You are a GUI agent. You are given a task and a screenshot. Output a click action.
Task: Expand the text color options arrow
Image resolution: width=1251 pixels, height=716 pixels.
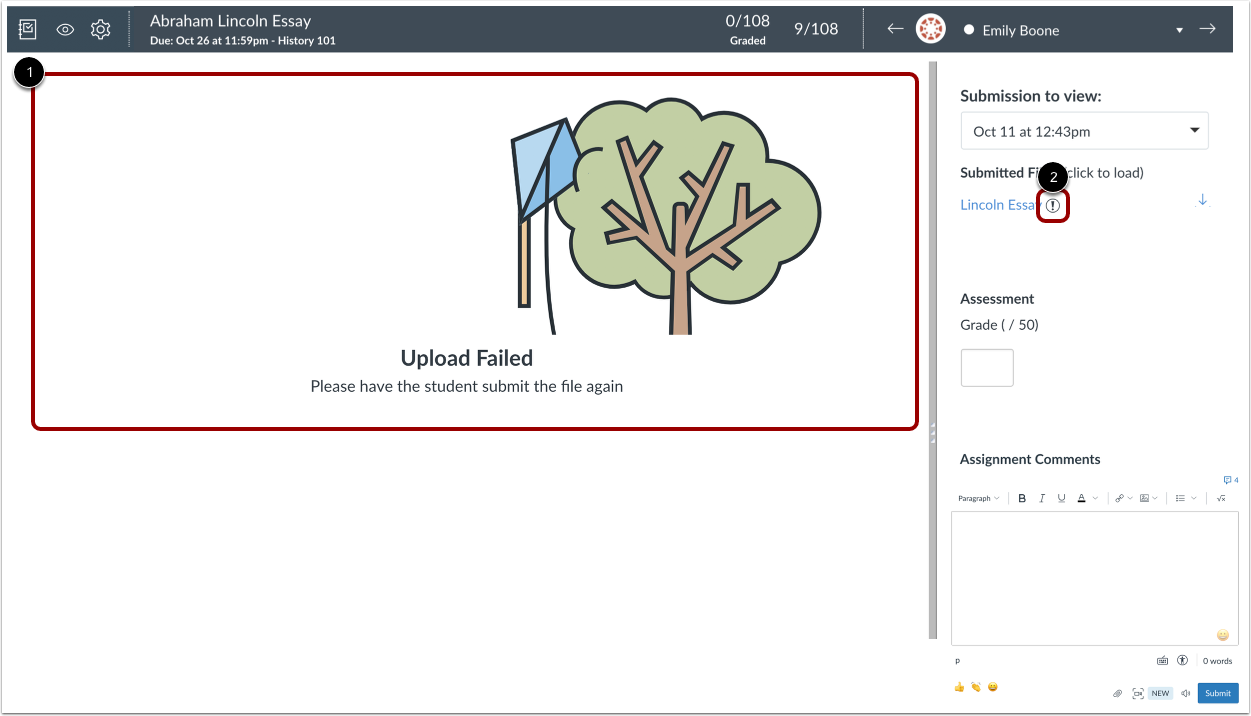[1095, 498]
